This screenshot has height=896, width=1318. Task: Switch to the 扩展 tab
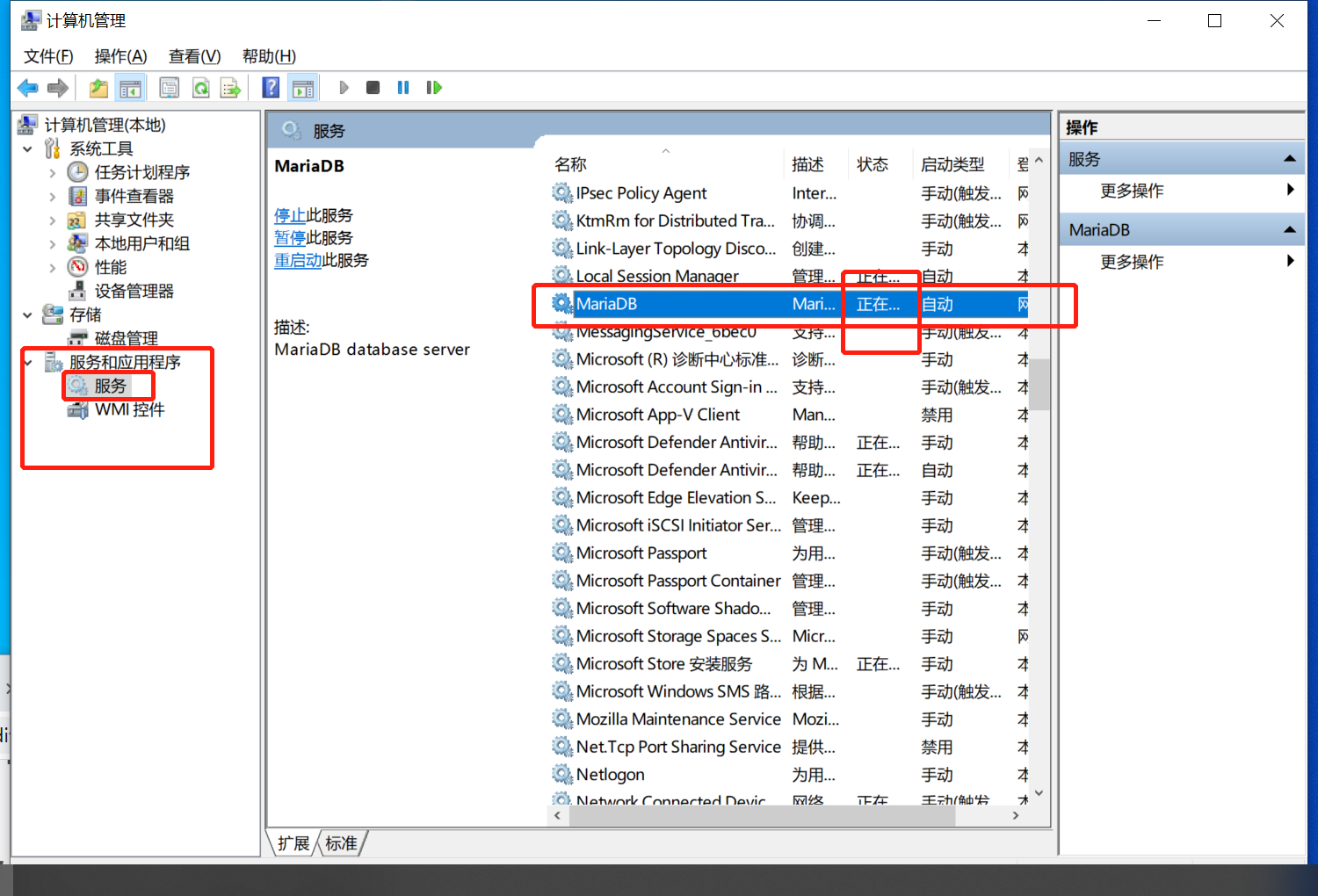pyautogui.click(x=293, y=844)
